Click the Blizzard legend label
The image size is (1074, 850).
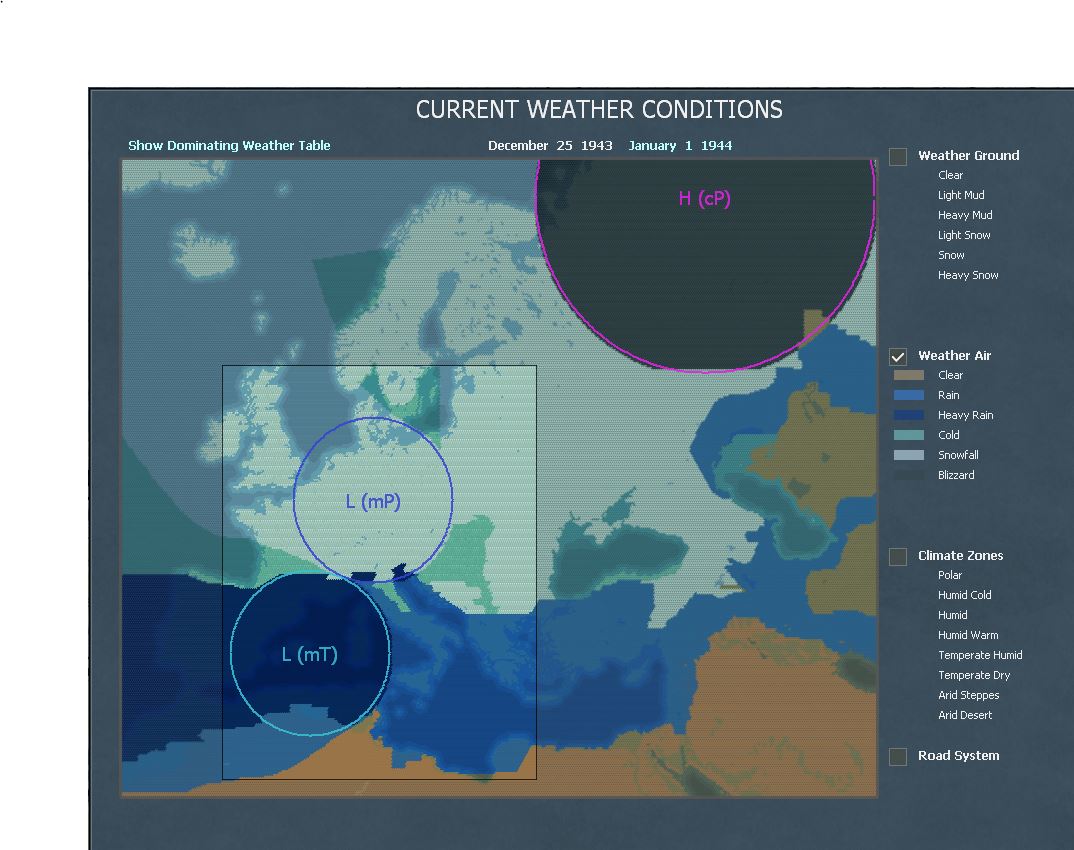point(956,475)
